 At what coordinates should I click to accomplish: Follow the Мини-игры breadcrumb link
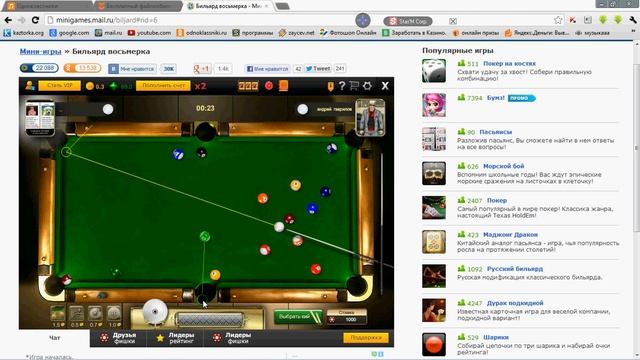(40, 51)
